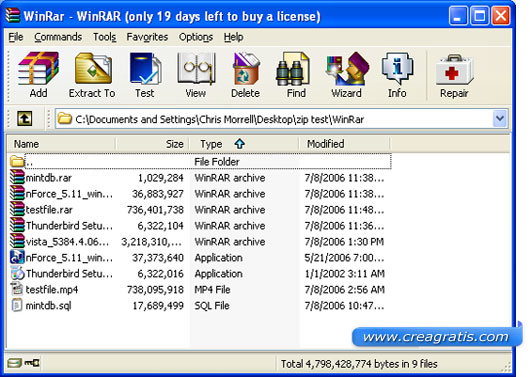Click the WinRAR title bar app icon

13,15
